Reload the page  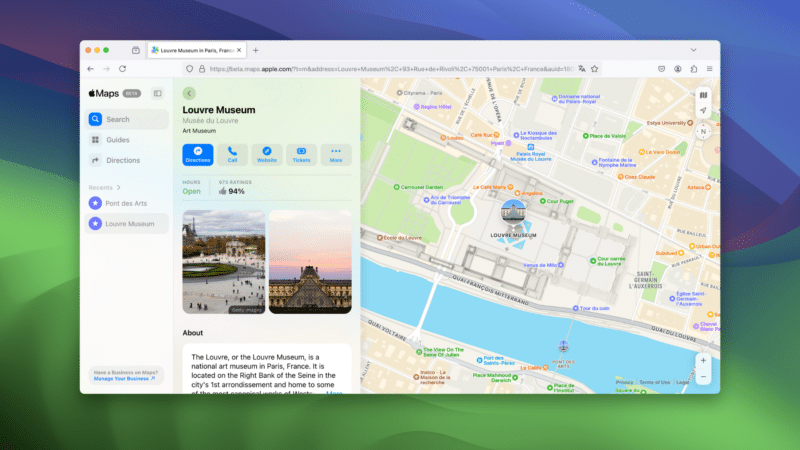(122, 69)
